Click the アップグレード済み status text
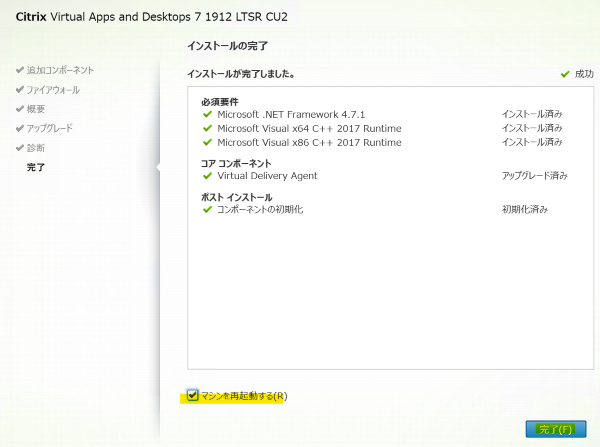The image size is (600, 447). coord(535,176)
